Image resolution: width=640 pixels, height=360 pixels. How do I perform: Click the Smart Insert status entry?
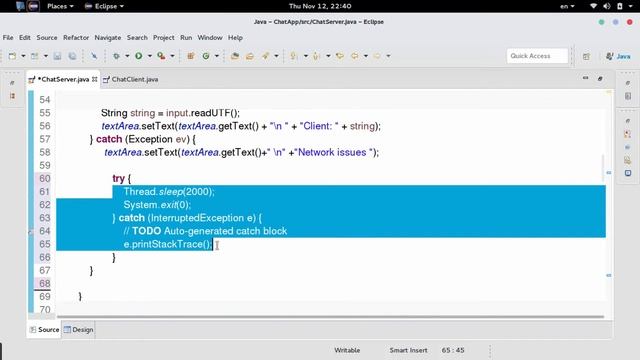408,350
